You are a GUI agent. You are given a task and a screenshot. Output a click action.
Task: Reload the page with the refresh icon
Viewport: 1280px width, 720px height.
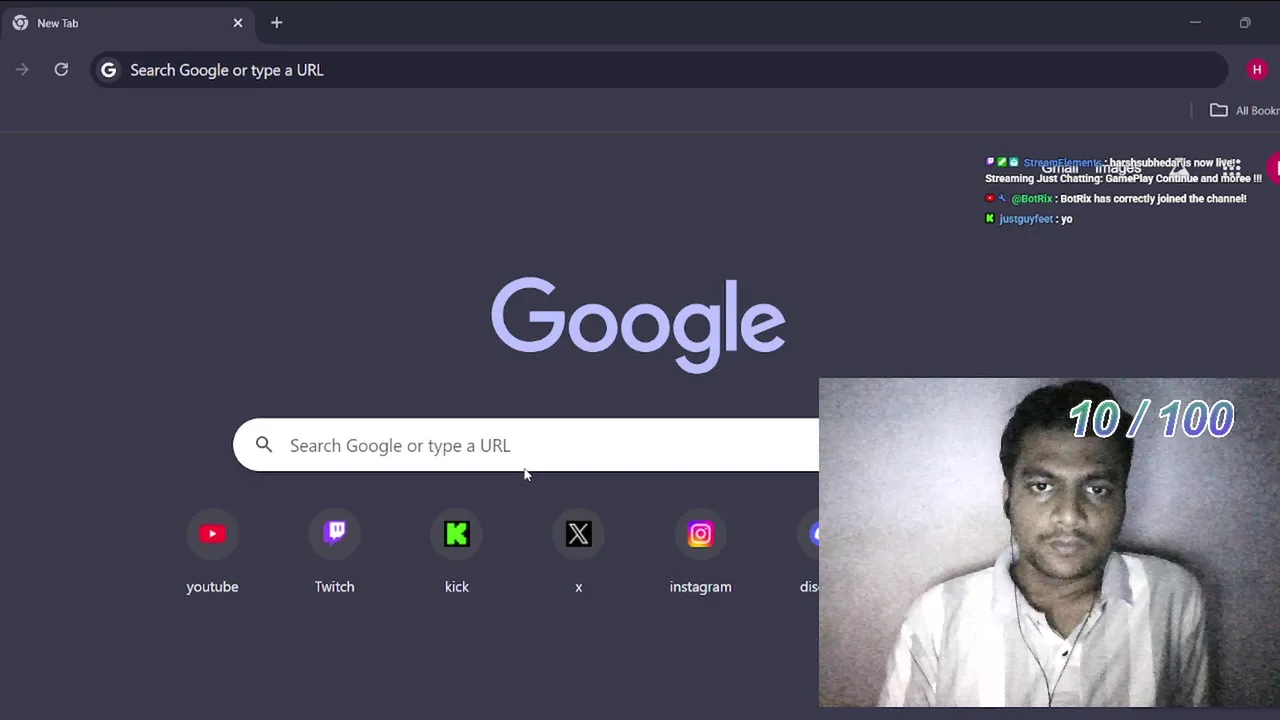[x=61, y=69]
